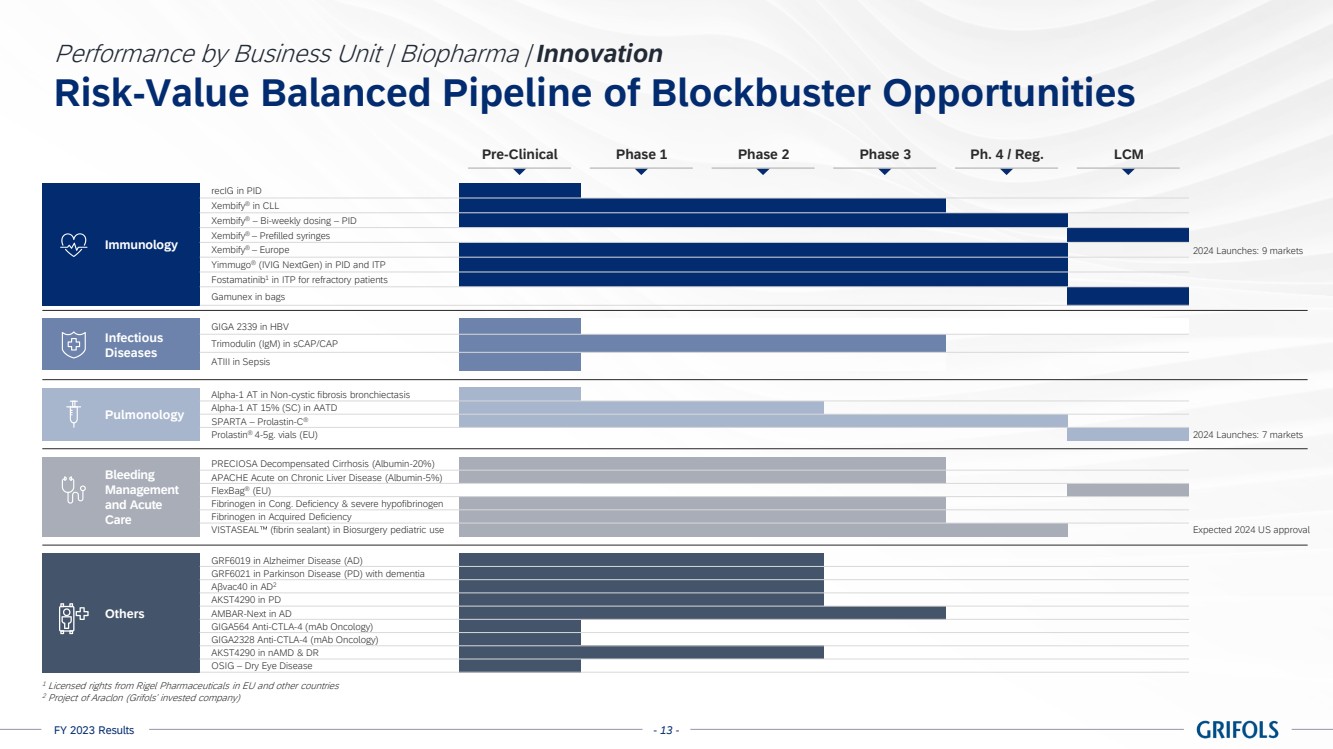Click the Phase 2 column header

764,154
